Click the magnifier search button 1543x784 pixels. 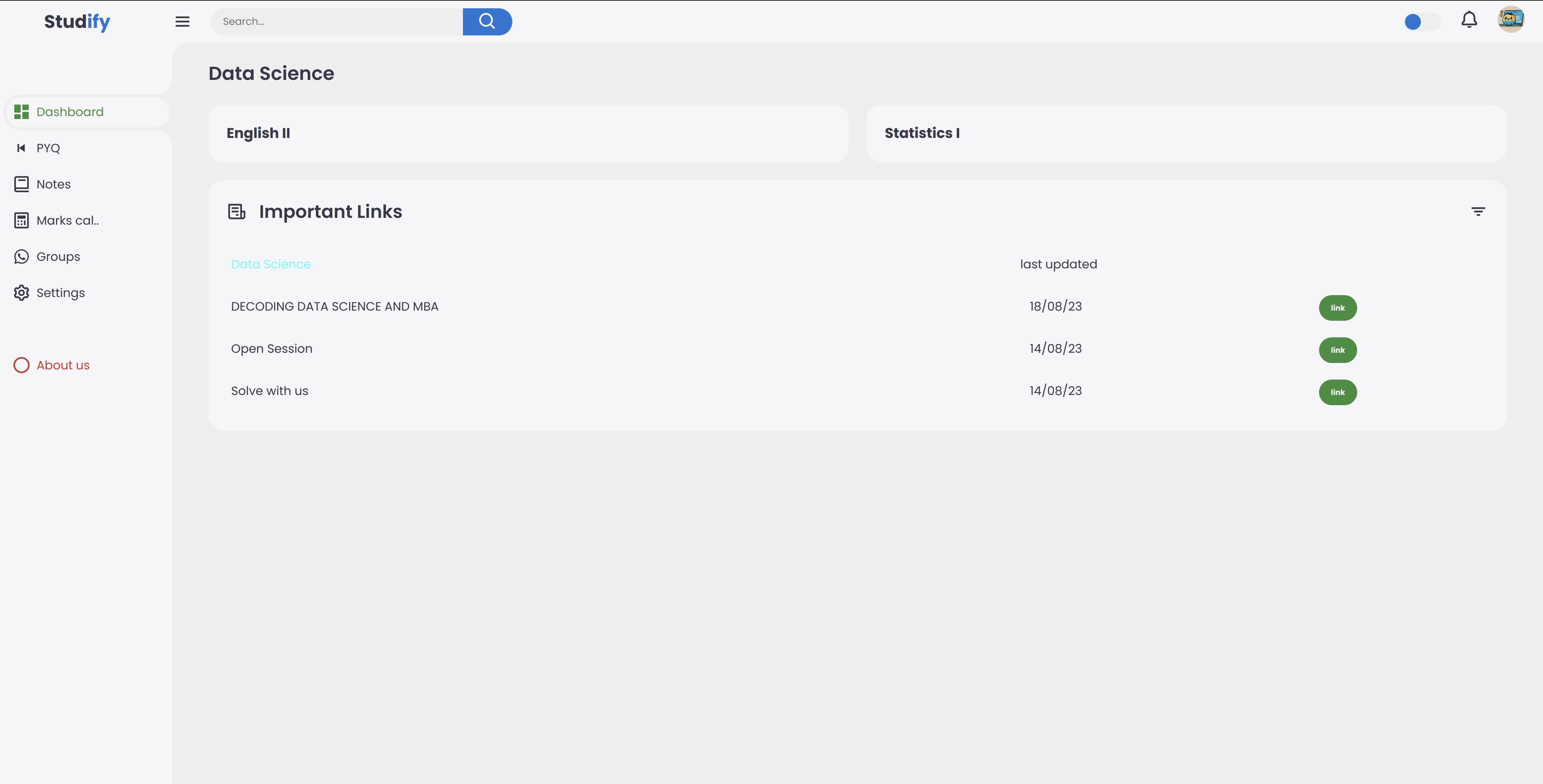tap(487, 21)
